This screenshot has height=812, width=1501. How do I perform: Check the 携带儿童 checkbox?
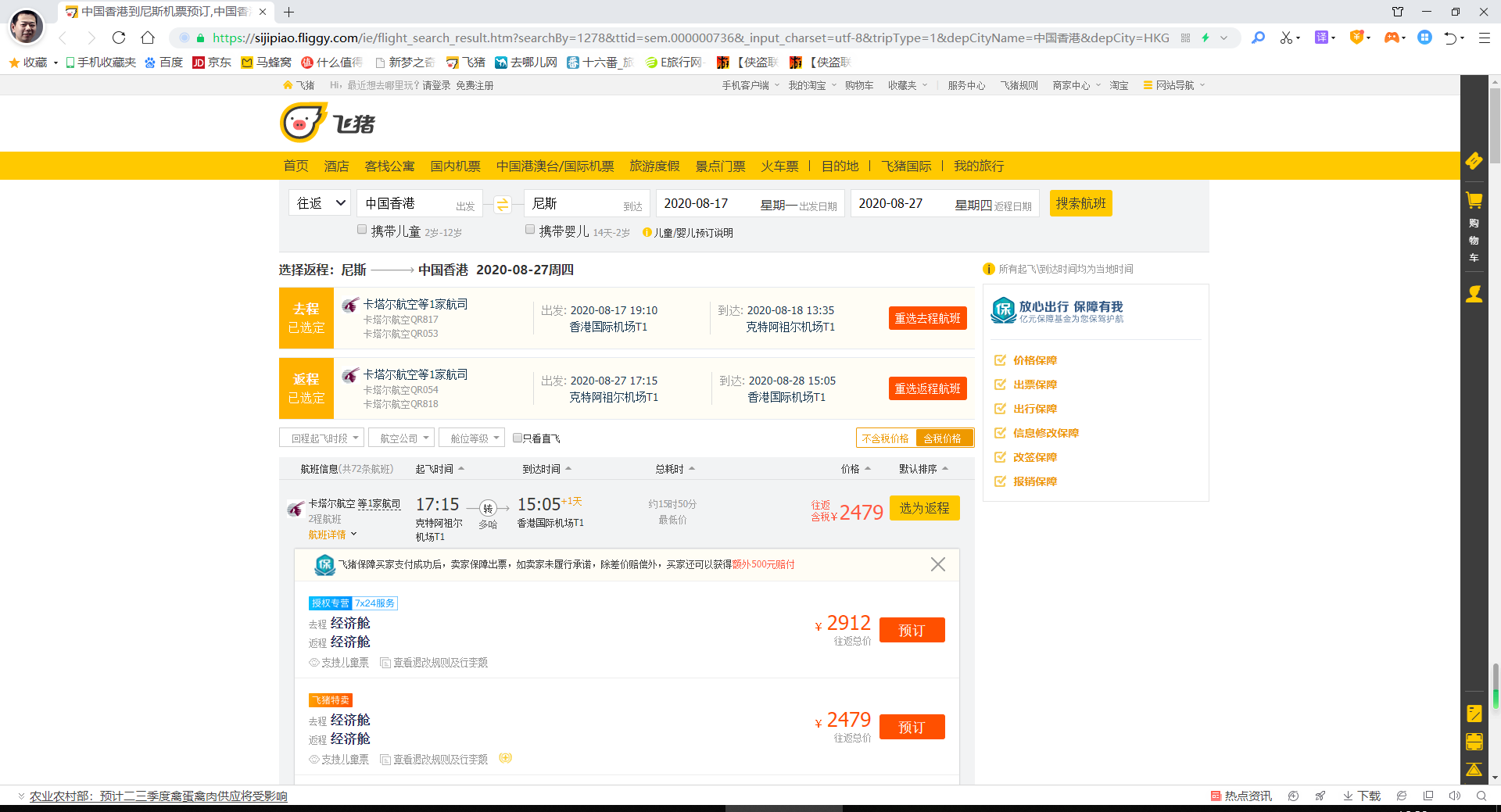(x=362, y=229)
